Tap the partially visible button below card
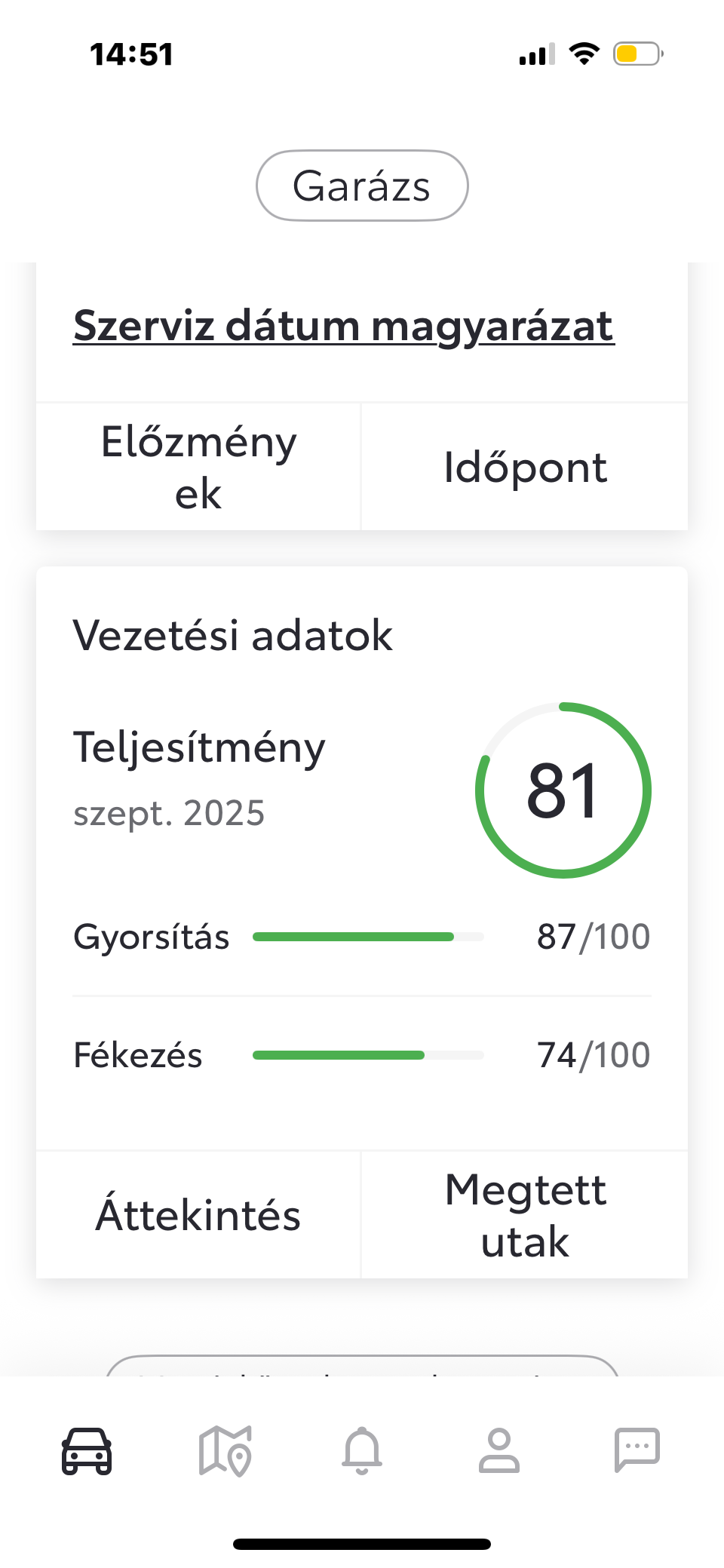Screen dimensions: 724x1568 [x=362, y=1365]
